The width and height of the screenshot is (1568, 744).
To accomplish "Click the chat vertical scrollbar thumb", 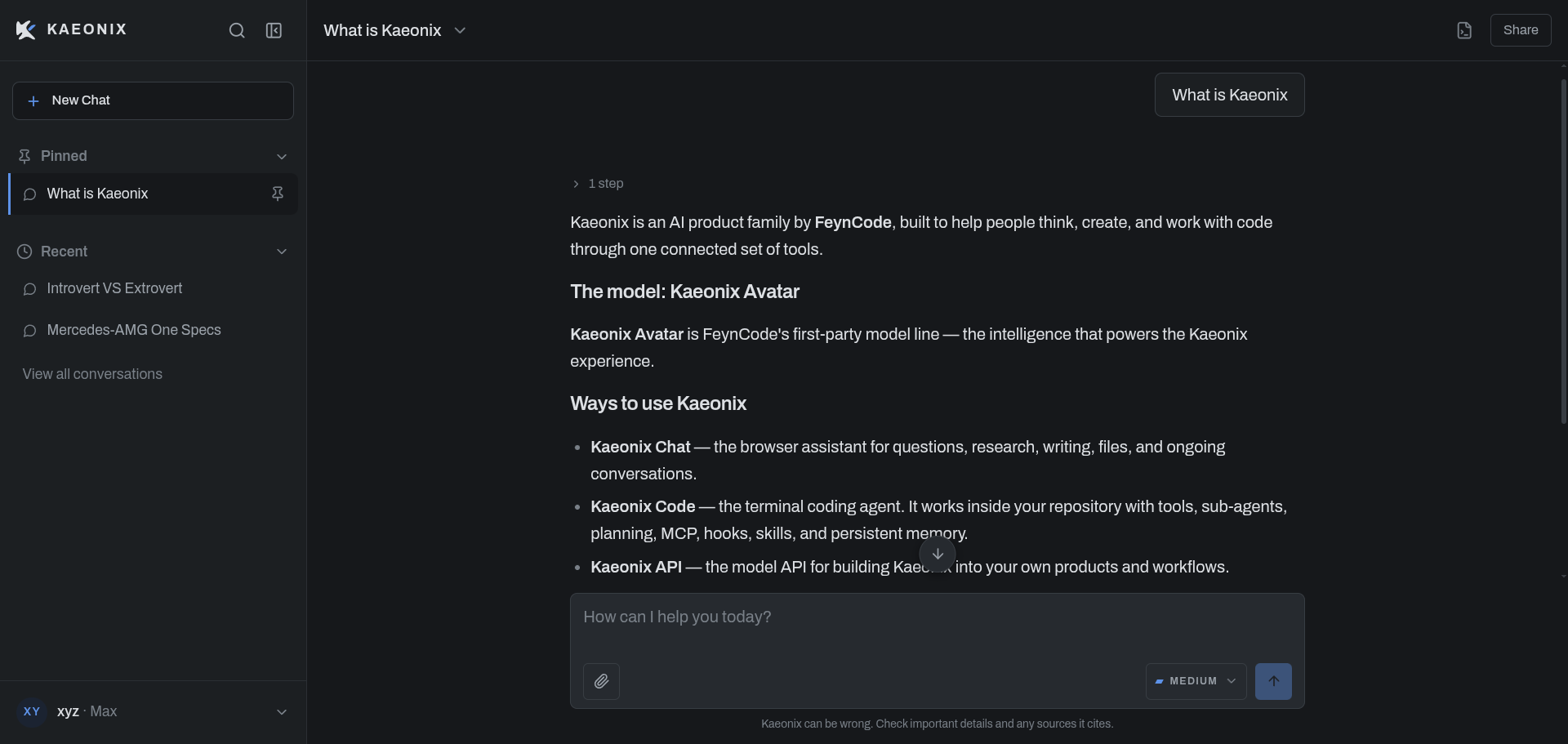I will click(x=1563, y=251).
